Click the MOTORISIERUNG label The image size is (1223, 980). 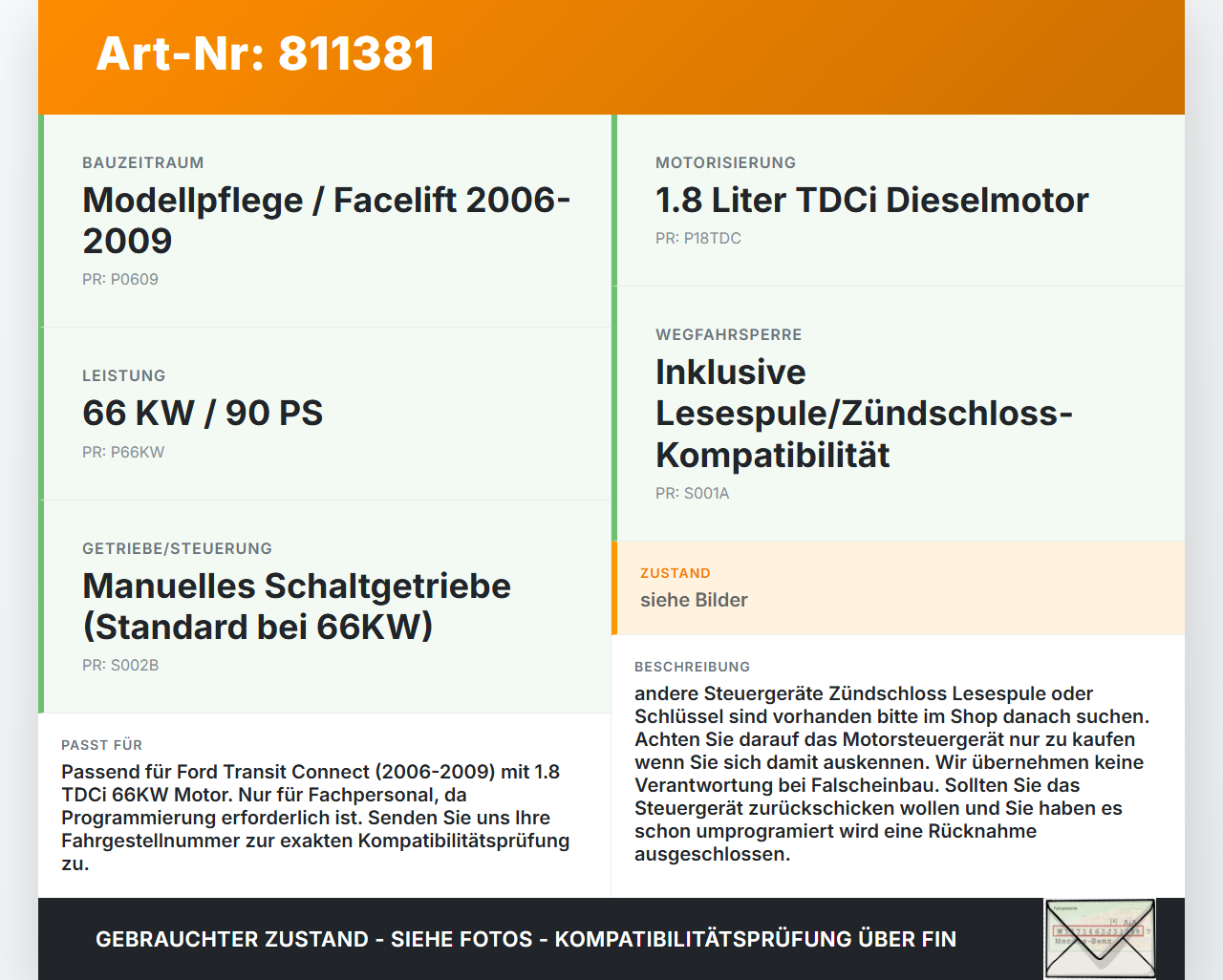tap(726, 162)
